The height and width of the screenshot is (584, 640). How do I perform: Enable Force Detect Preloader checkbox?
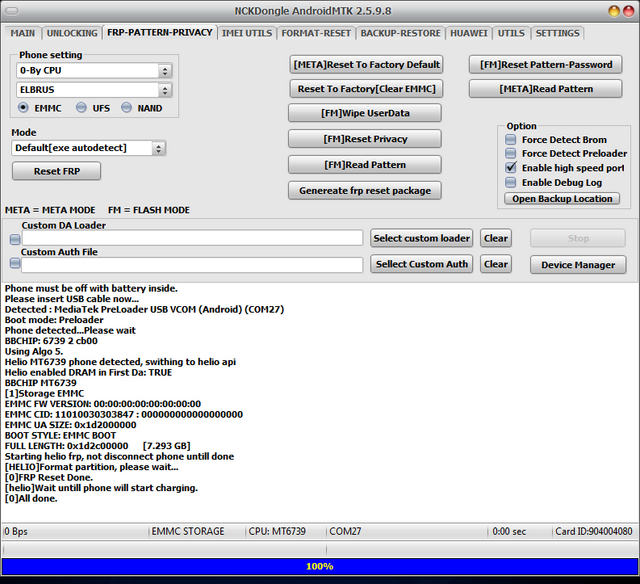511,153
